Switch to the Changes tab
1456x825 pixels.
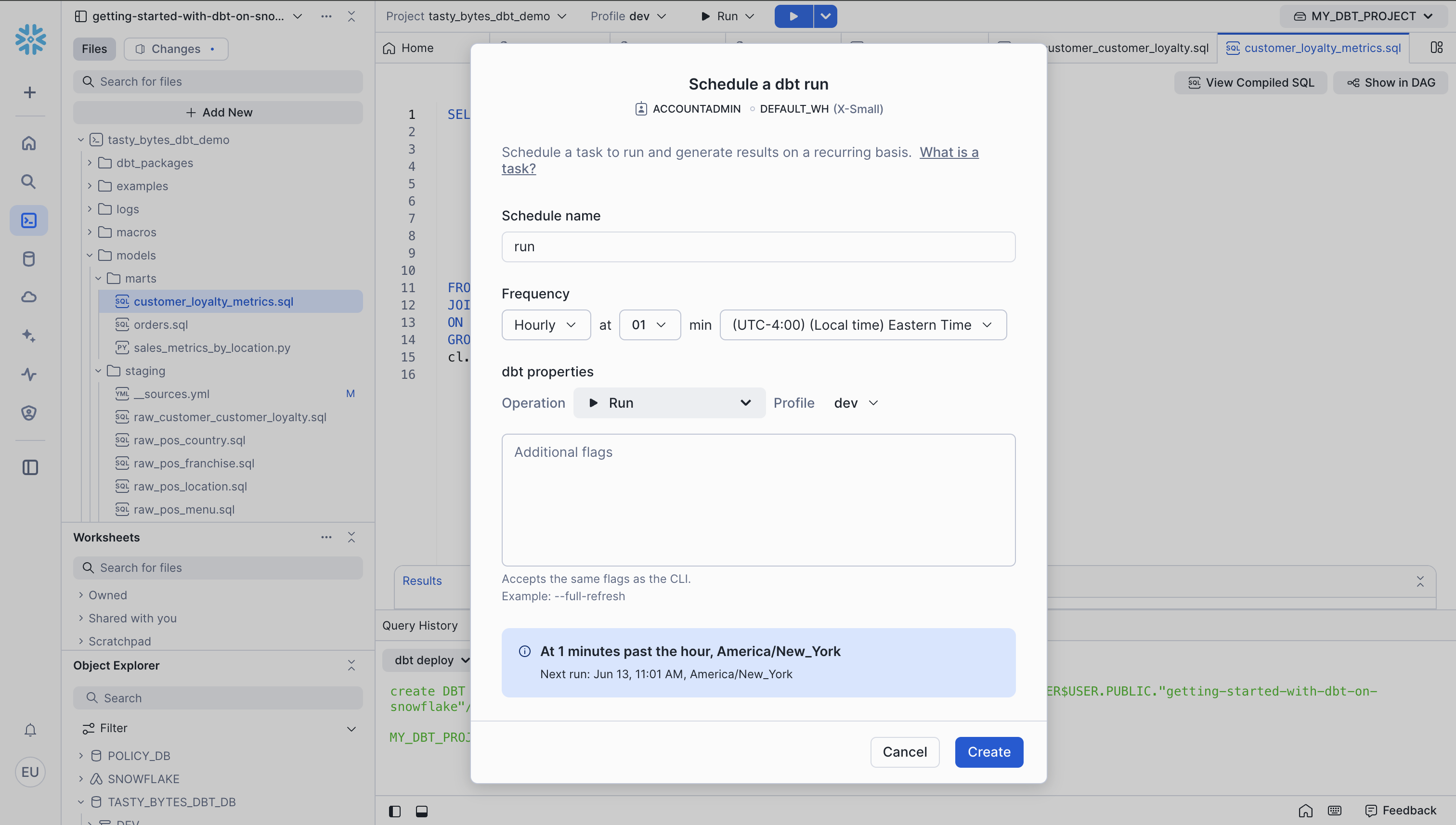click(x=176, y=49)
